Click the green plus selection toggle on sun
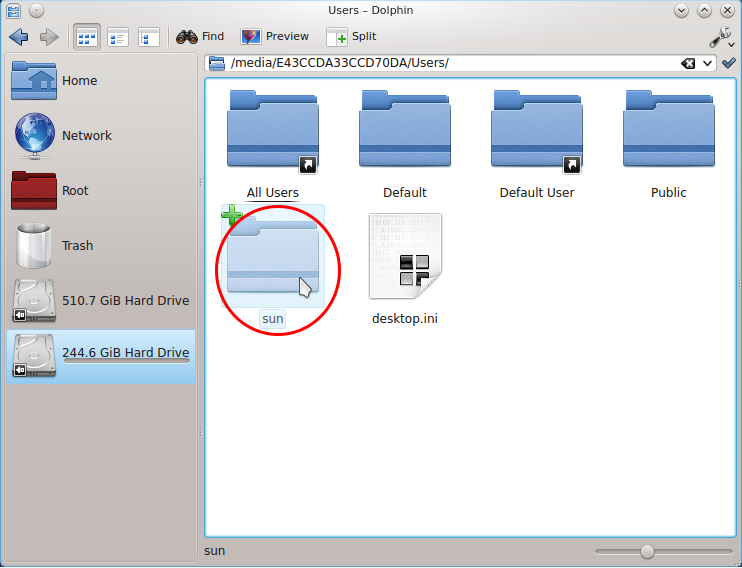 [x=232, y=215]
